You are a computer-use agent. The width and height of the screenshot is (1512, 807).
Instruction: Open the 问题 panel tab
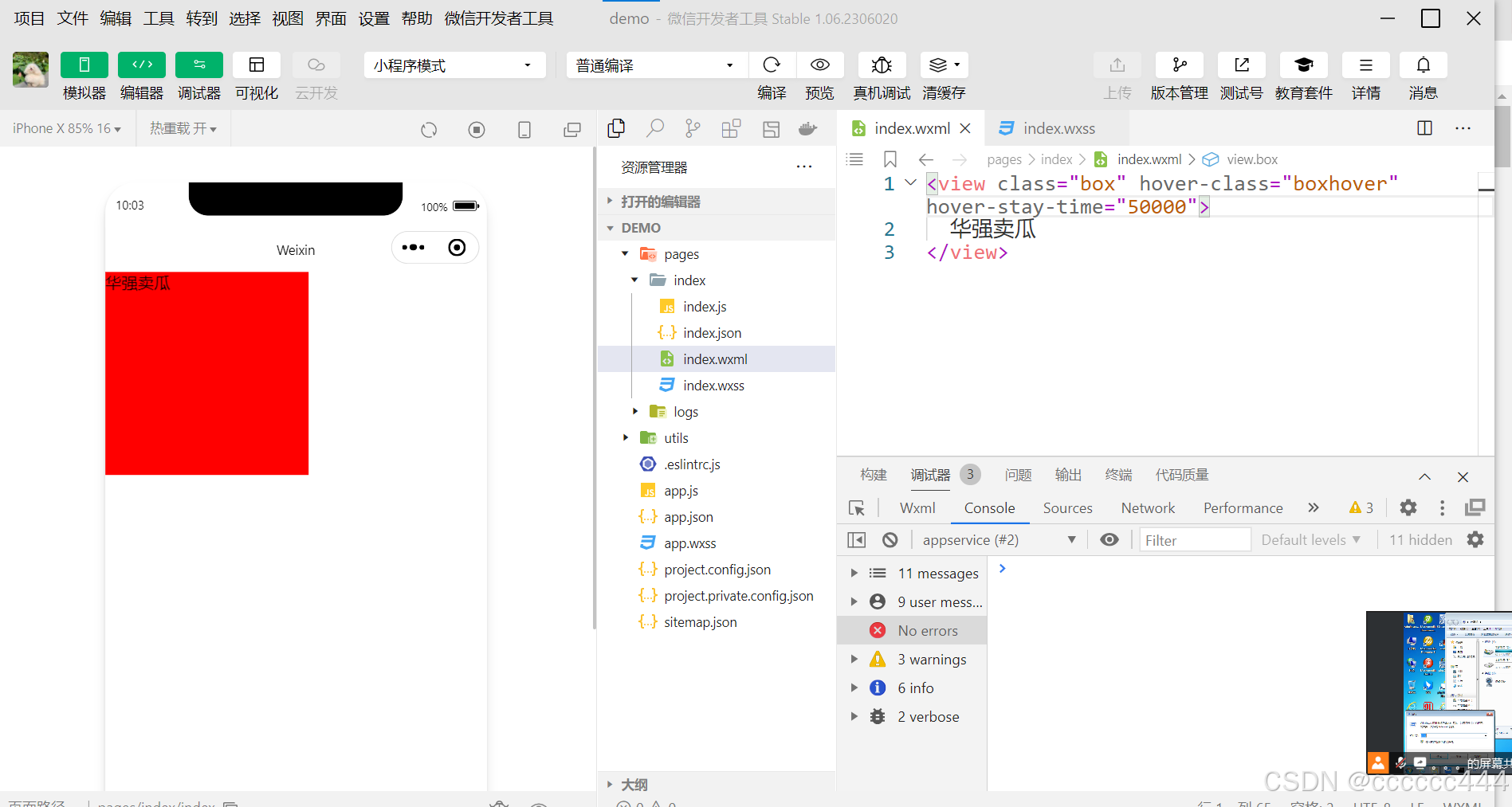click(1018, 475)
